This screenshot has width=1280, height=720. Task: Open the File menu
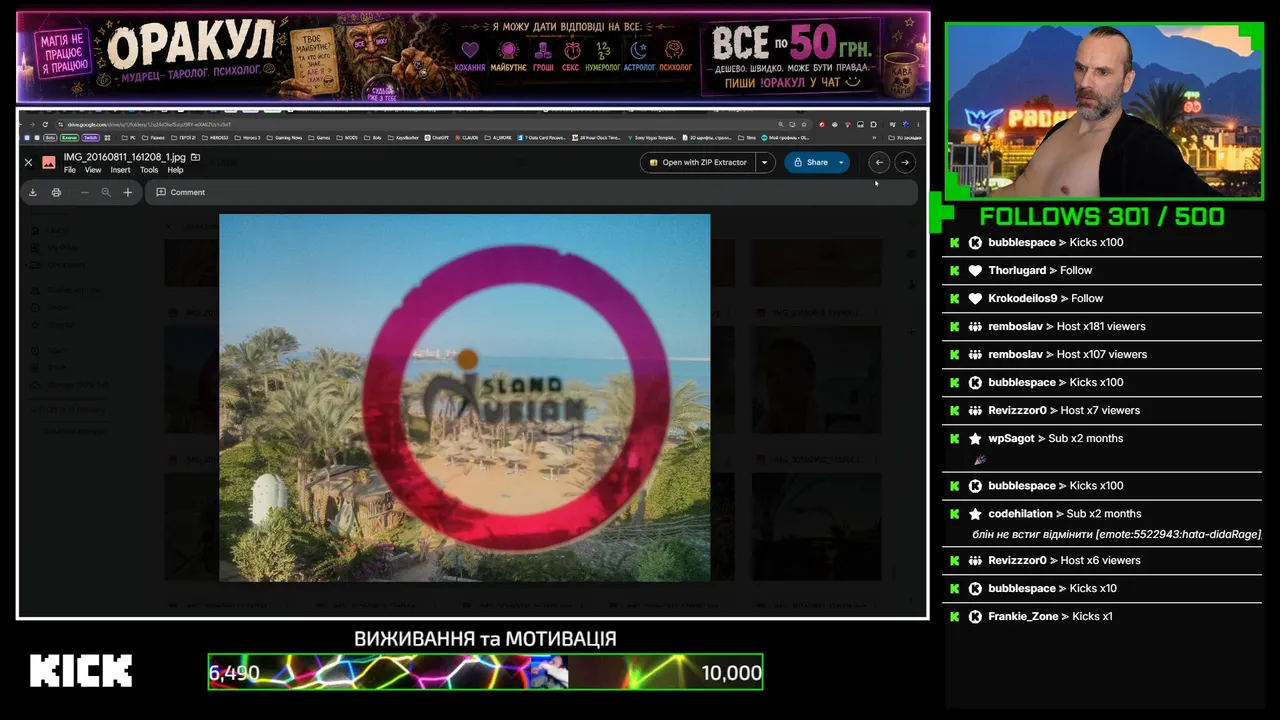click(70, 170)
